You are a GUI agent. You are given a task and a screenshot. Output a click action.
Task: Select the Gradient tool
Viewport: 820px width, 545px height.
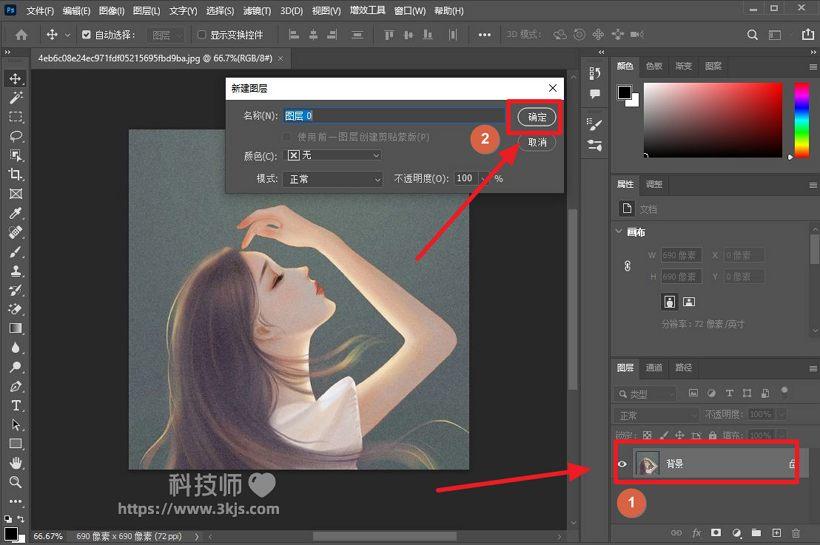click(16, 328)
